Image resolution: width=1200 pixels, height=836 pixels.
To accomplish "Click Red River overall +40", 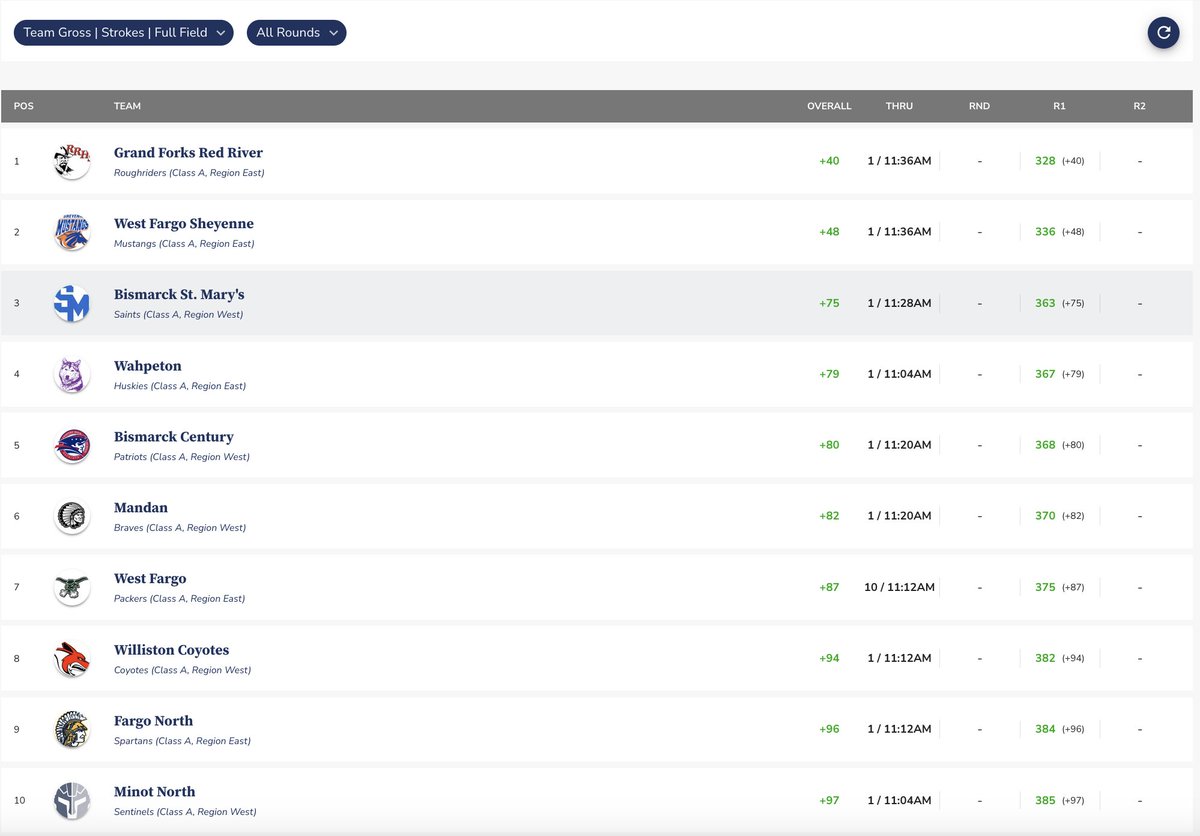I will [x=829, y=161].
